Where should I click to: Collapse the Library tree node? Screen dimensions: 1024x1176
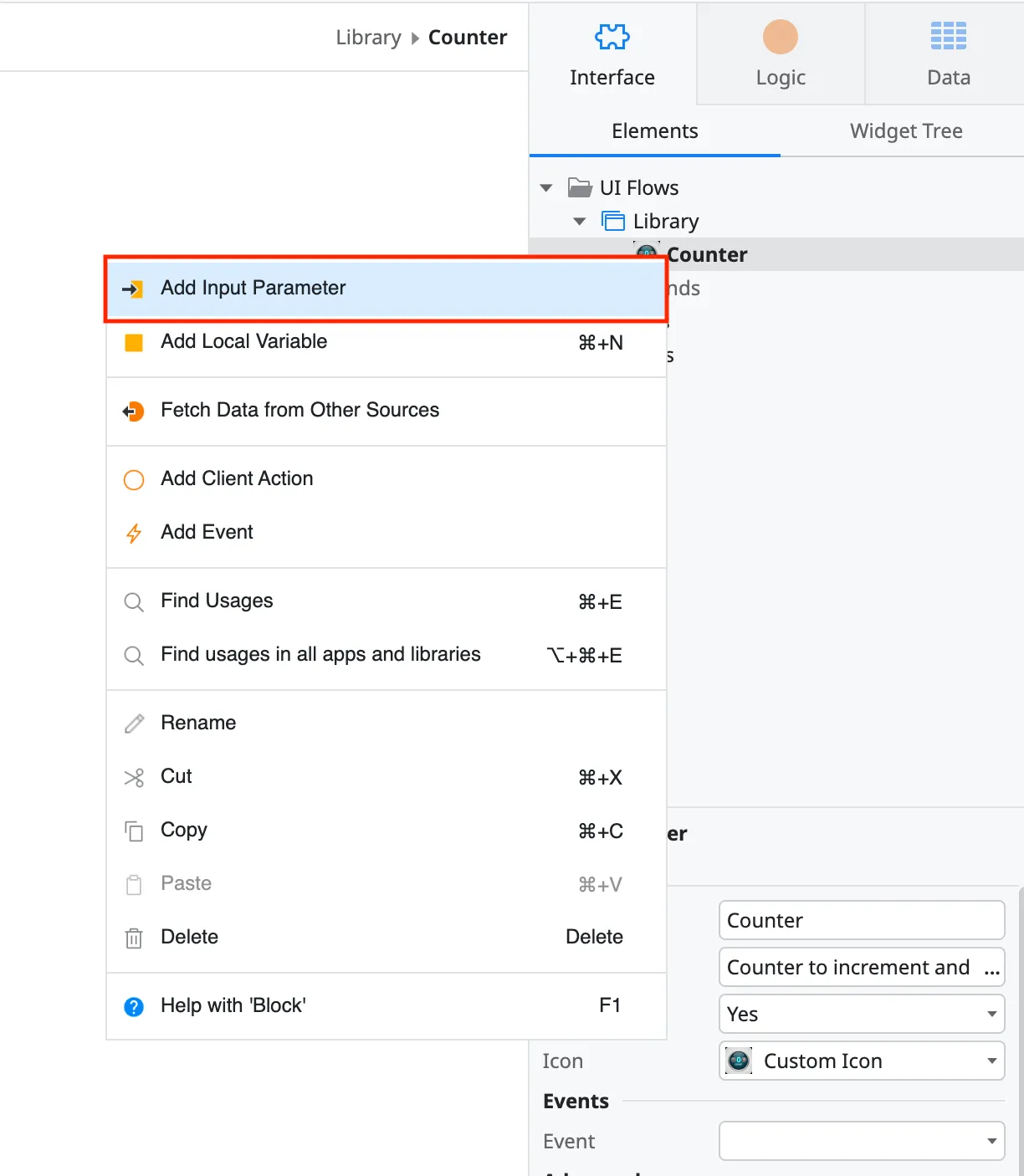tap(580, 221)
